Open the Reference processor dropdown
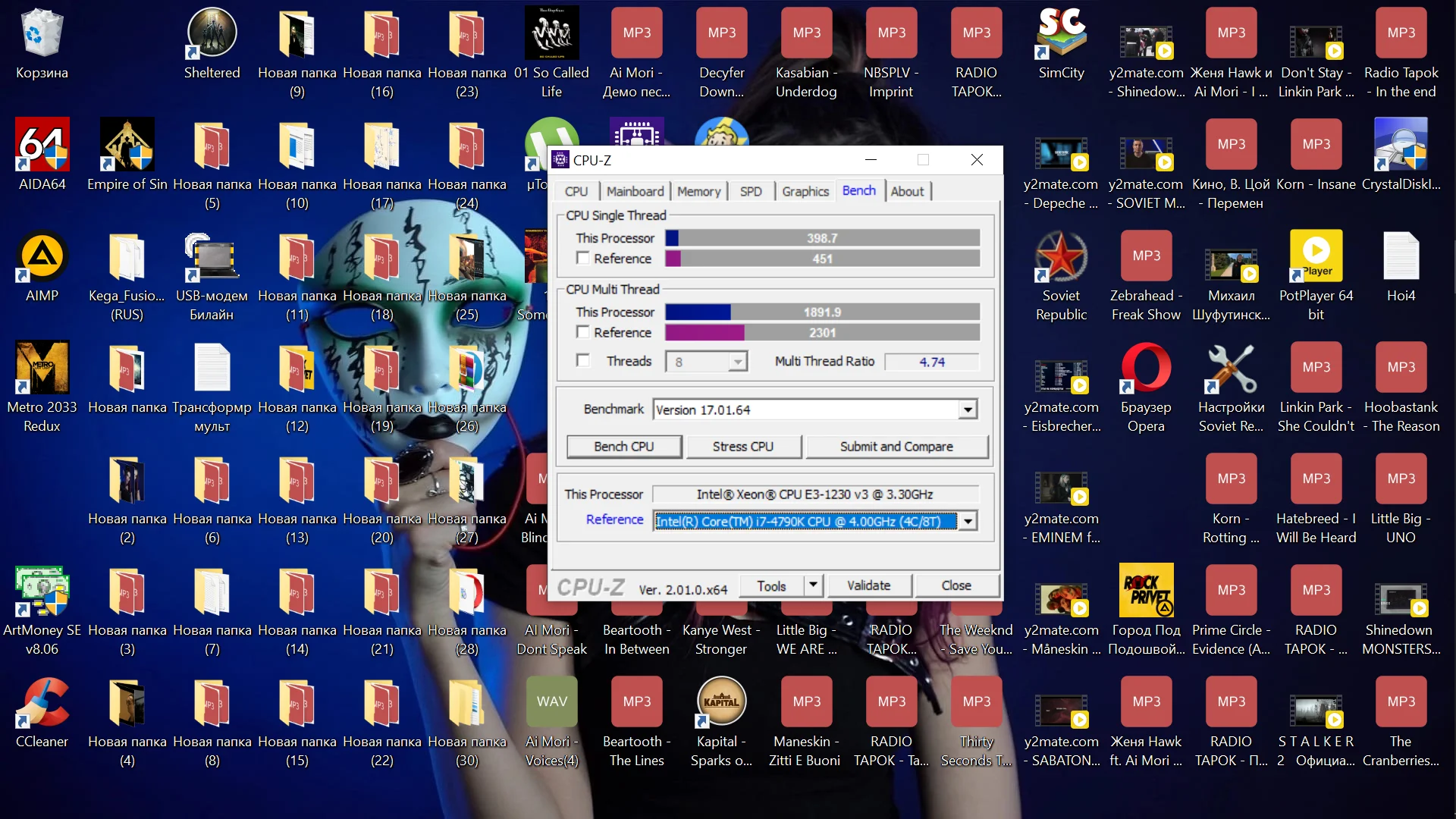The width and height of the screenshot is (1456, 819). click(x=968, y=521)
